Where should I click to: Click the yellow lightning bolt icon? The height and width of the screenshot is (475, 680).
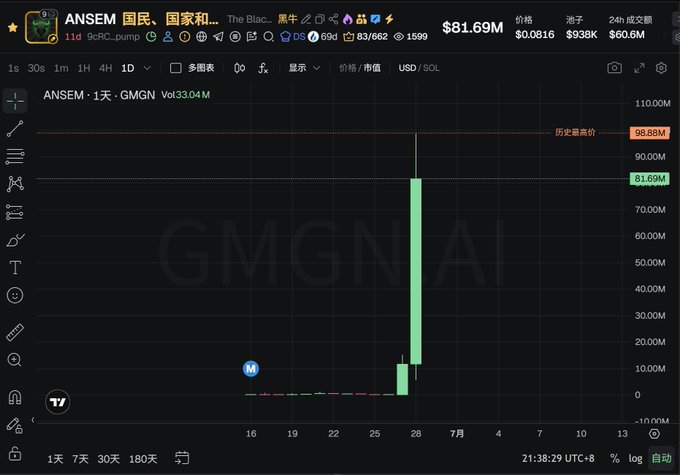pos(389,19)
